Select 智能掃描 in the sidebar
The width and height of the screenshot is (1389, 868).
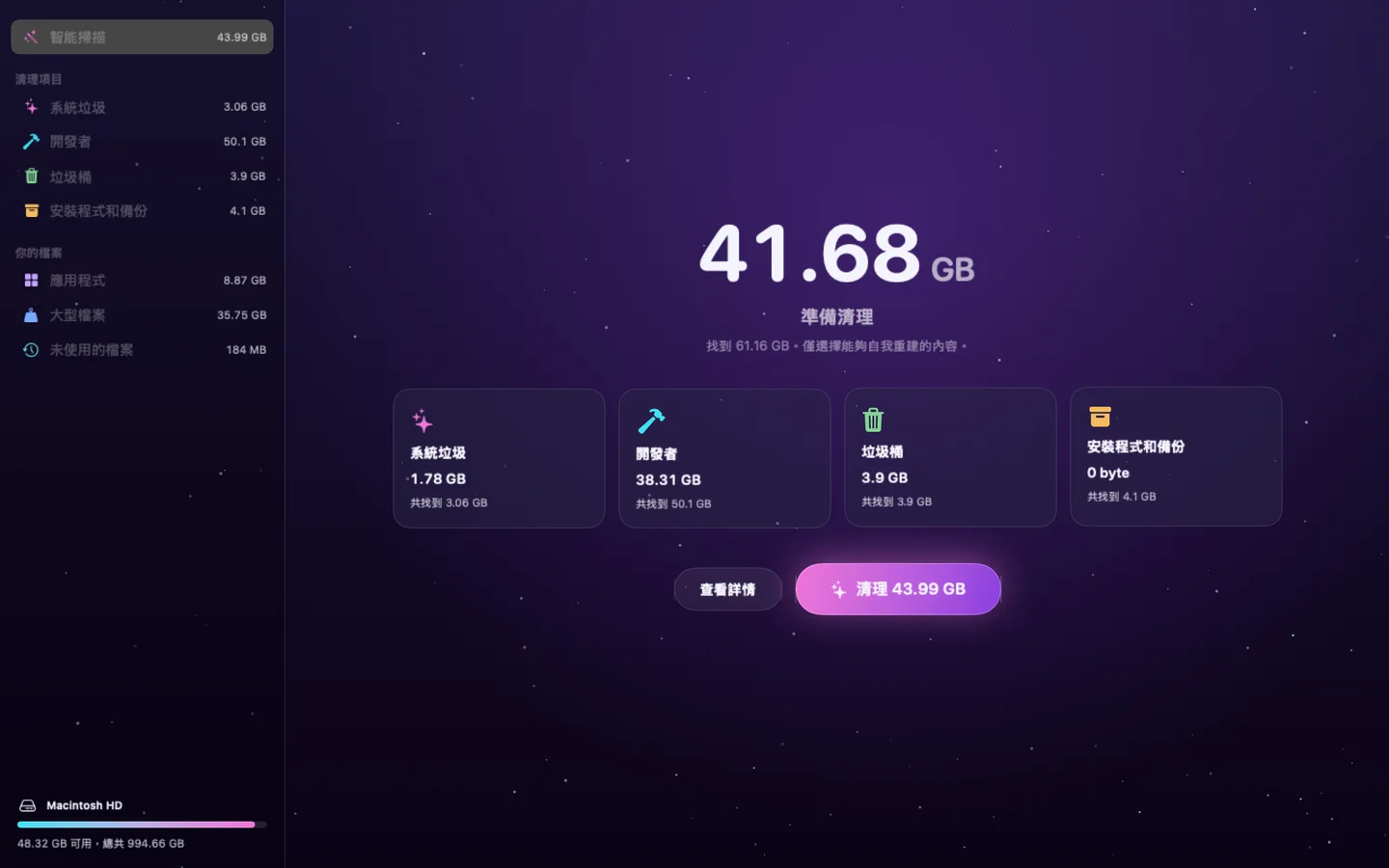(142, 38)
